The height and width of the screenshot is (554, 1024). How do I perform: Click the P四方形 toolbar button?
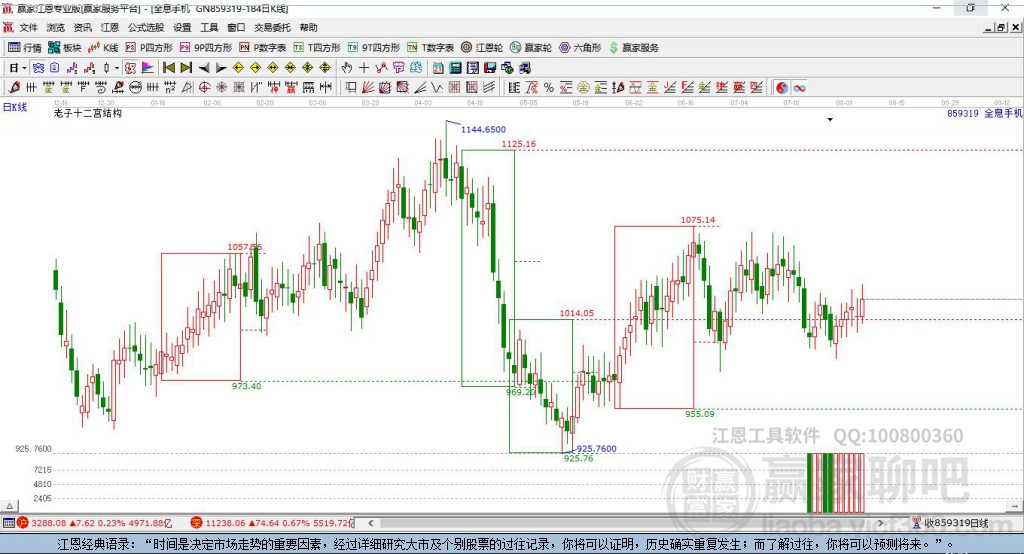[x=148, y=48]
